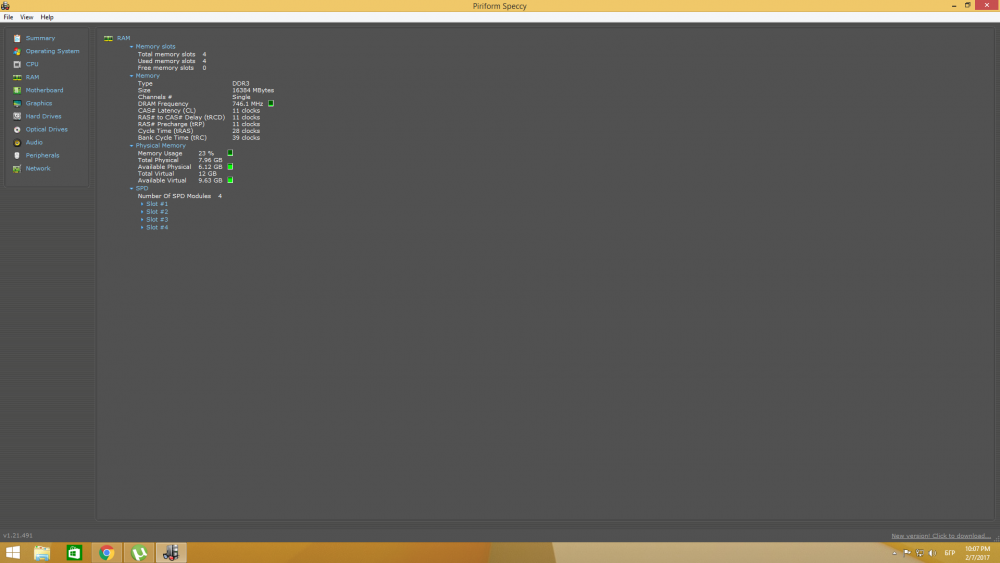
Task: Click the RAM module icon in main panel header
Action: pos(108,38)
